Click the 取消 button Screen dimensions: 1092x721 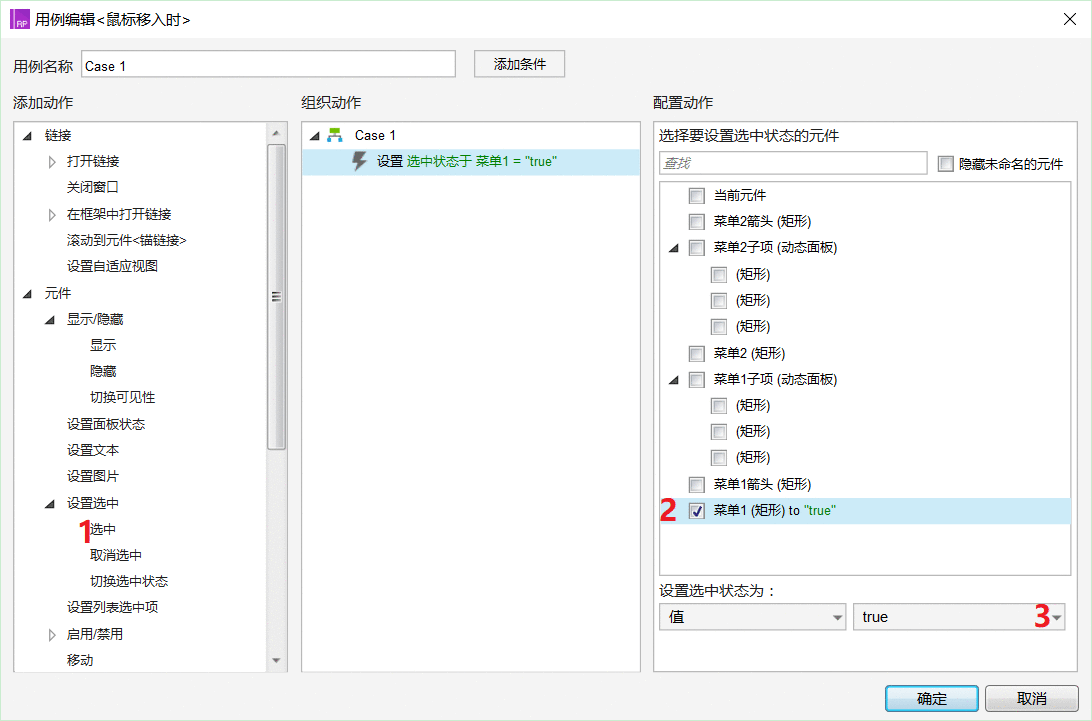[x=1031, y=699]
